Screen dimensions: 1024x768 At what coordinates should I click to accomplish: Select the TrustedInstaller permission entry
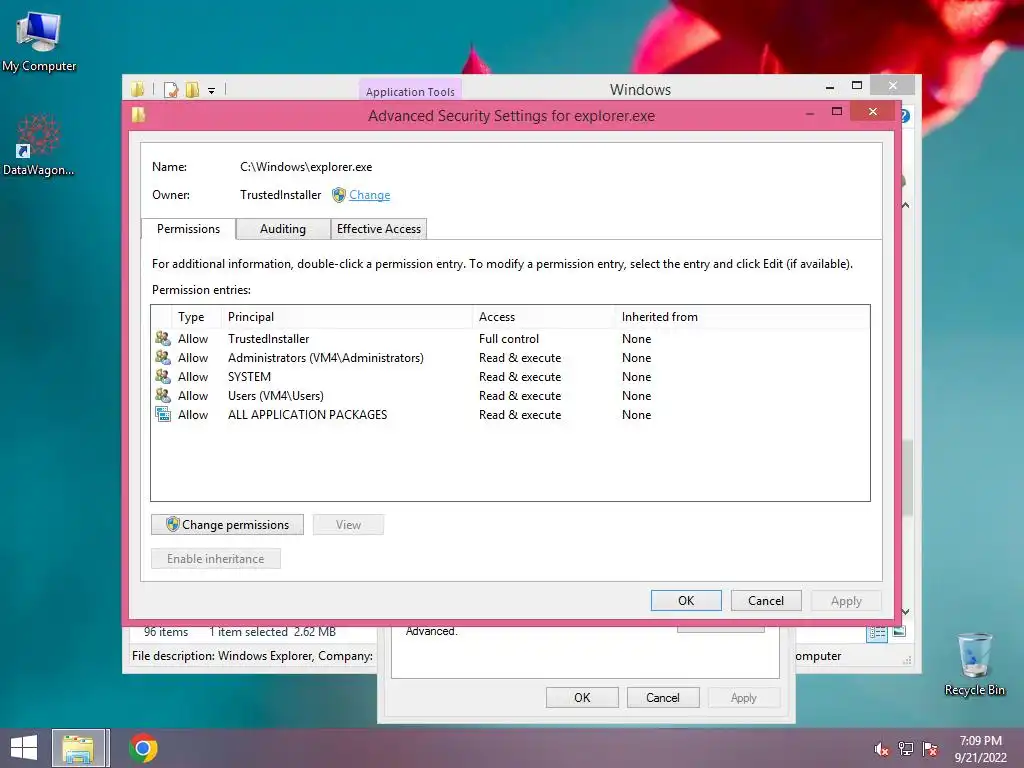click(510, 339)
